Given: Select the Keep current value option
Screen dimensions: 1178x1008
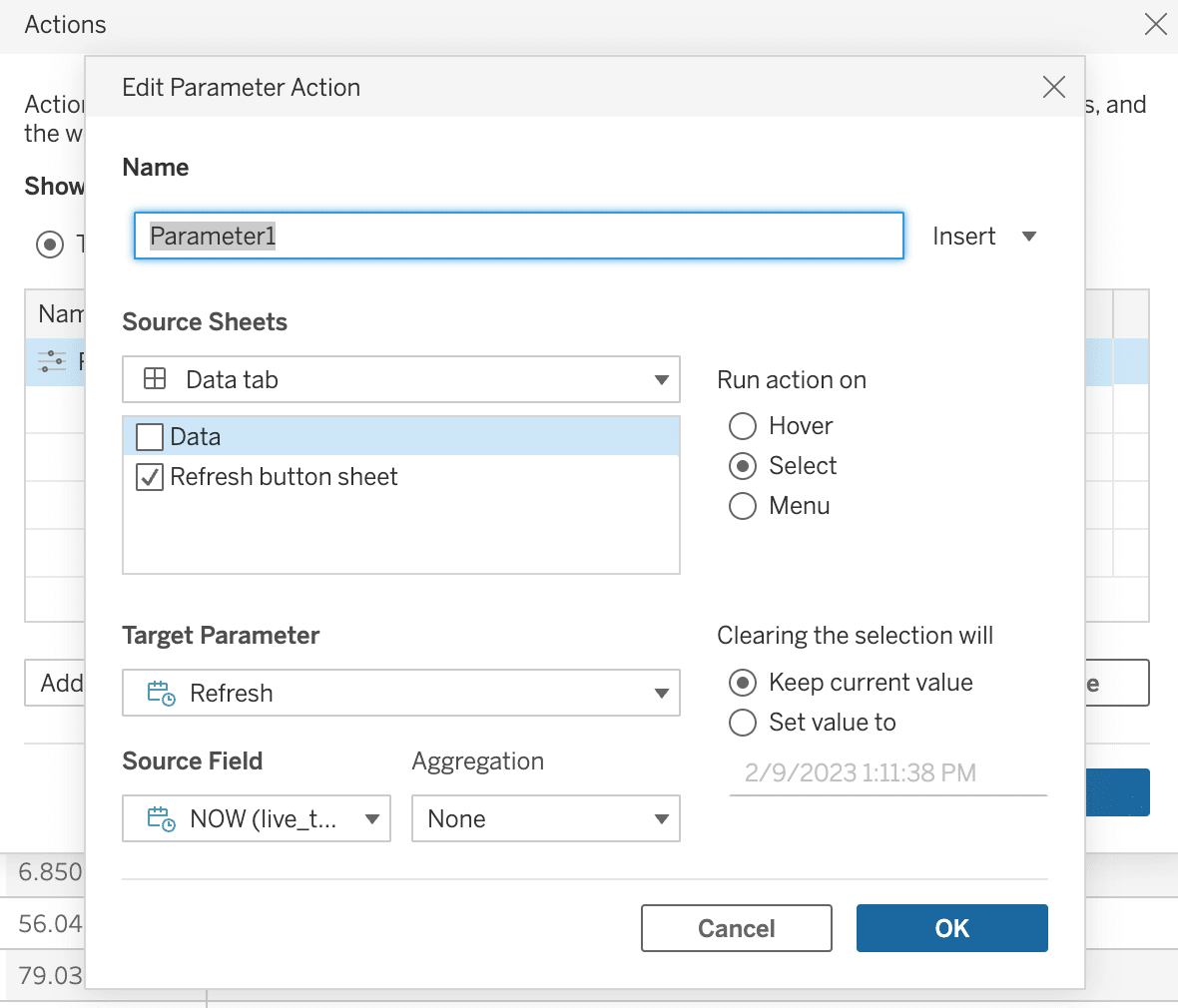Looking at the screenshot, I should click(743, 683).
